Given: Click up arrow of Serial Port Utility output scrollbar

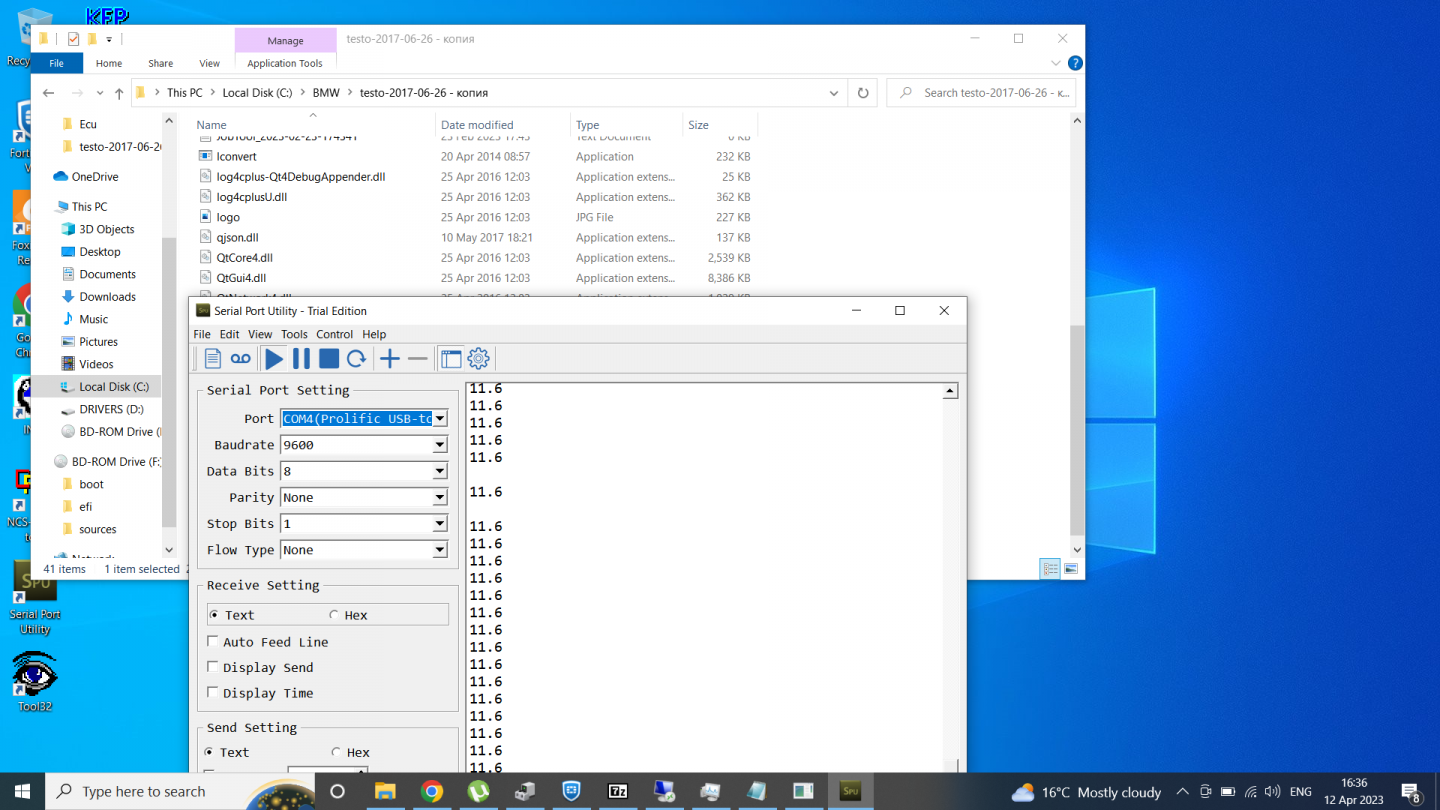Looking at the screenshot, I should tap(950, 391).
